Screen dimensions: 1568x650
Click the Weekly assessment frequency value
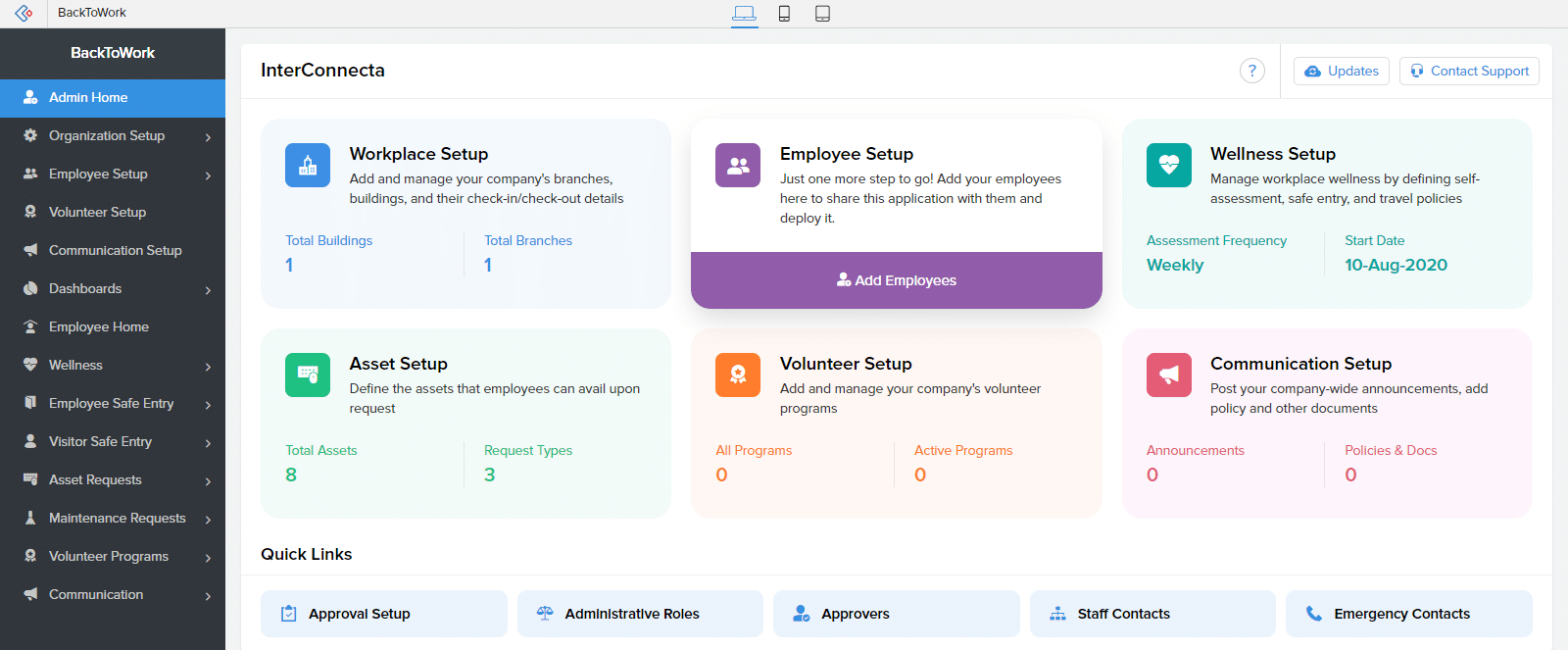pyautogui.click(x=1175, y=265)
